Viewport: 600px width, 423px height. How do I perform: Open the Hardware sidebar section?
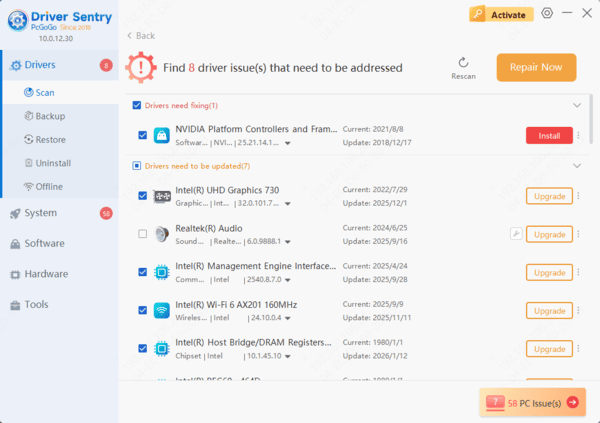(x=46, y=274)
